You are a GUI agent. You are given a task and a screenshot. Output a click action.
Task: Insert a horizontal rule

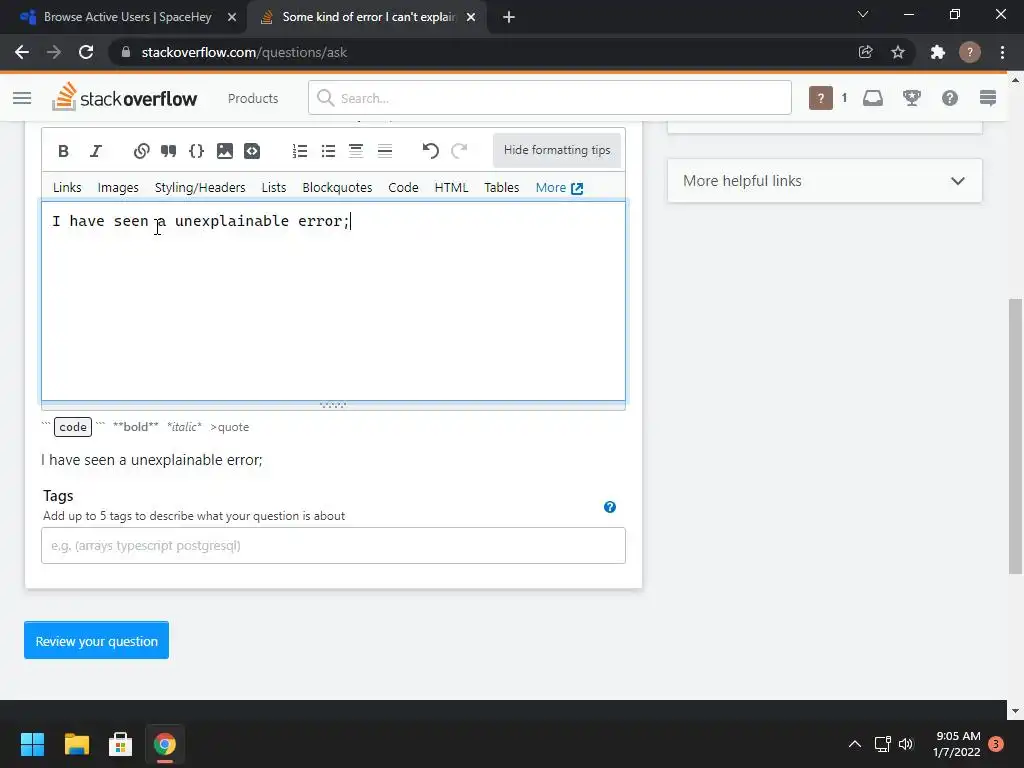point(385,151)
